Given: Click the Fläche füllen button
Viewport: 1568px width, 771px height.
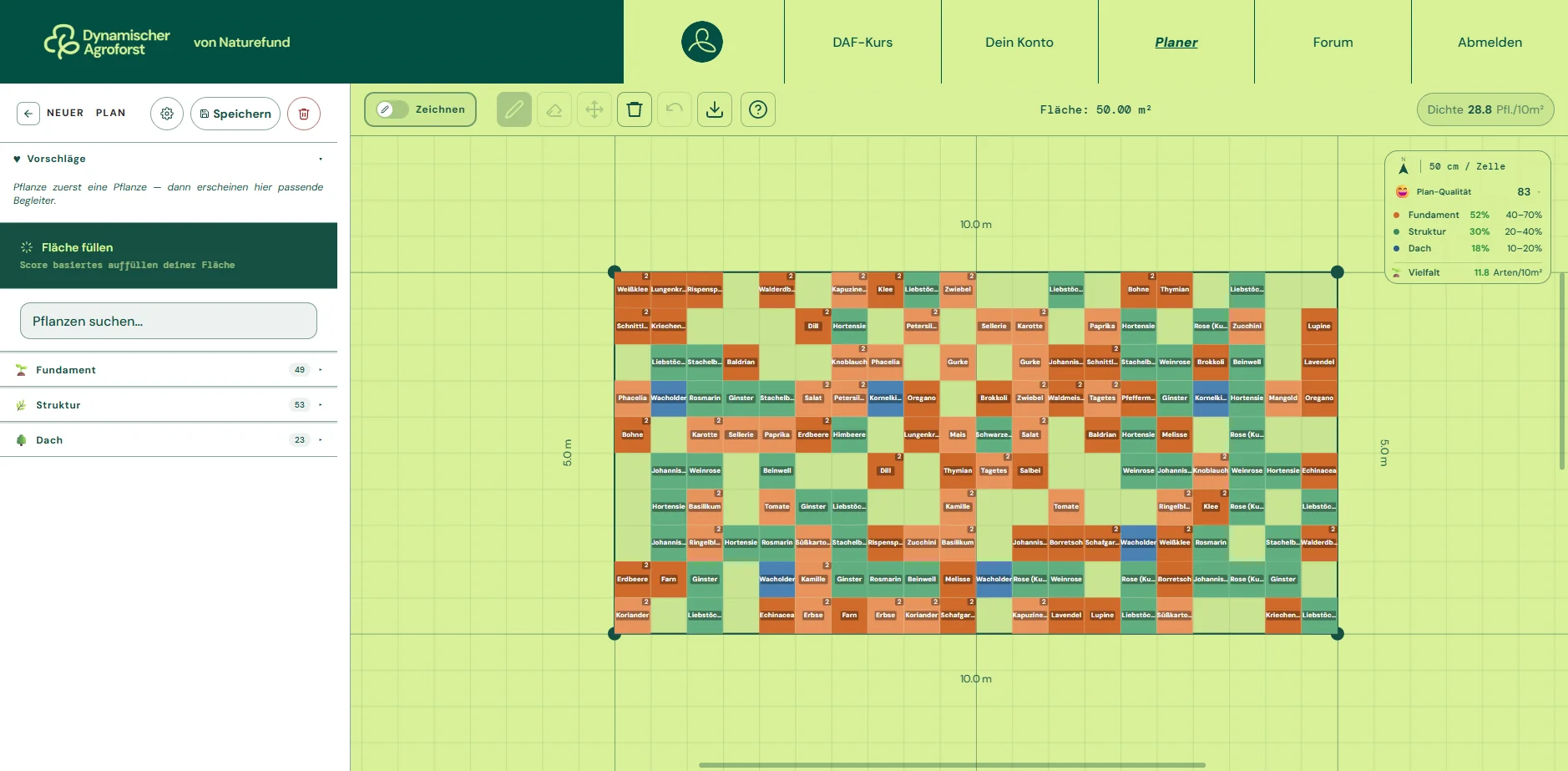Looking at the screenshot, I should coord(169,256).
